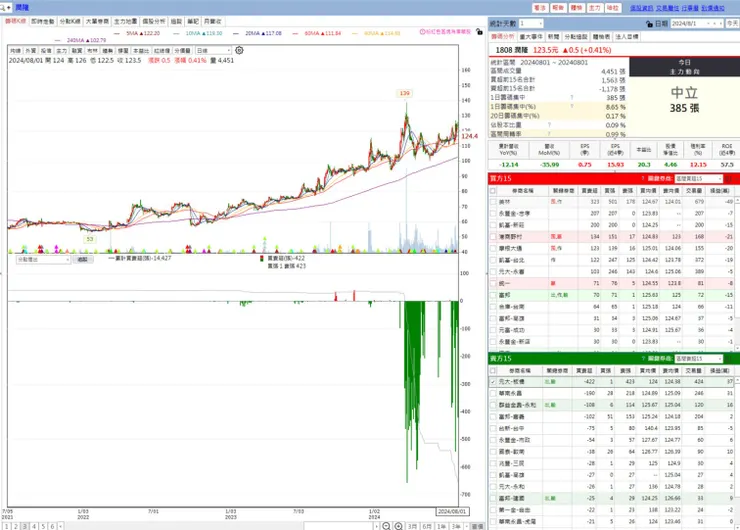Toggle 分價量 indicator button
Screen dimensions: 740x530
pos(183,50)
